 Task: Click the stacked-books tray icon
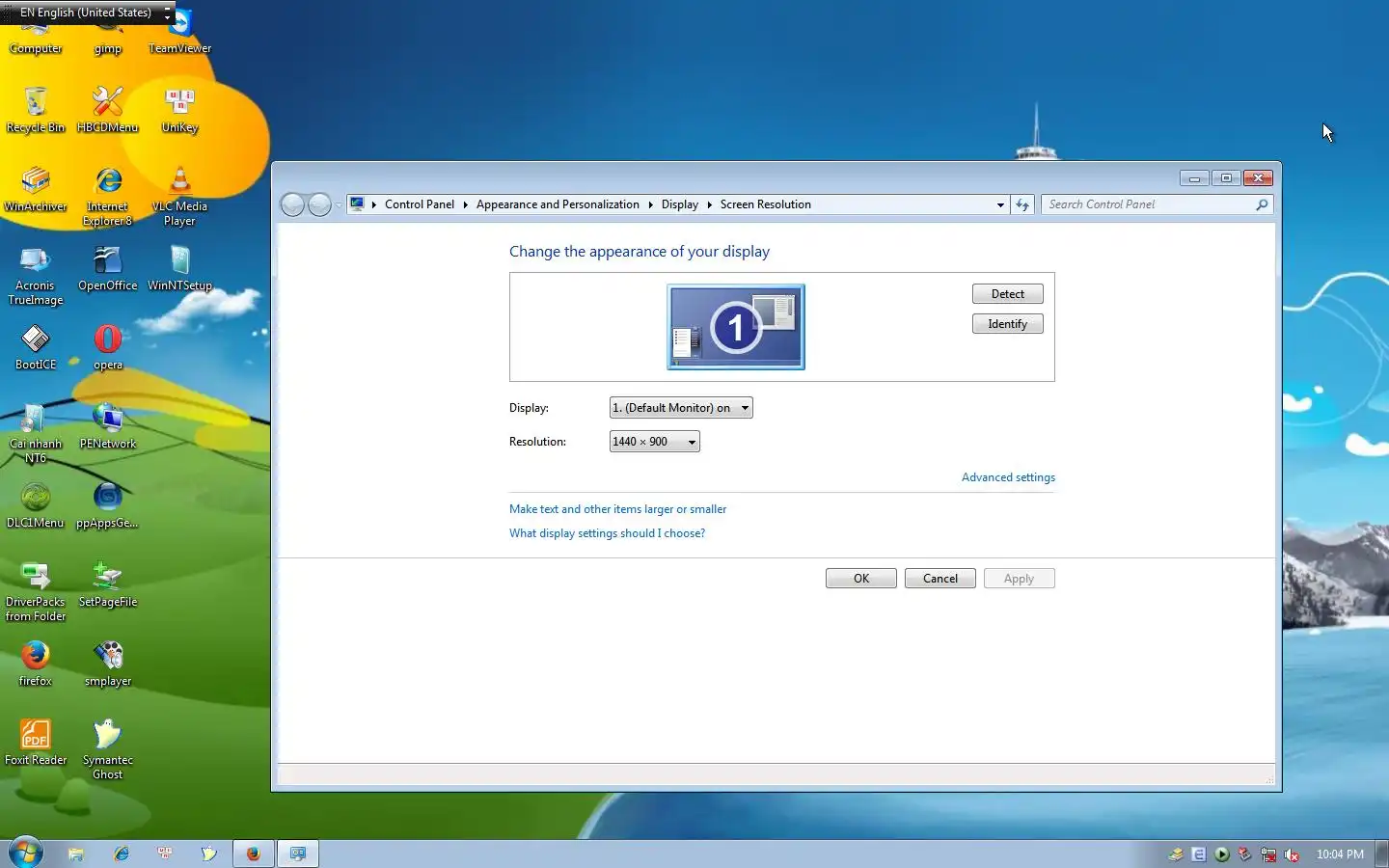1176,854
